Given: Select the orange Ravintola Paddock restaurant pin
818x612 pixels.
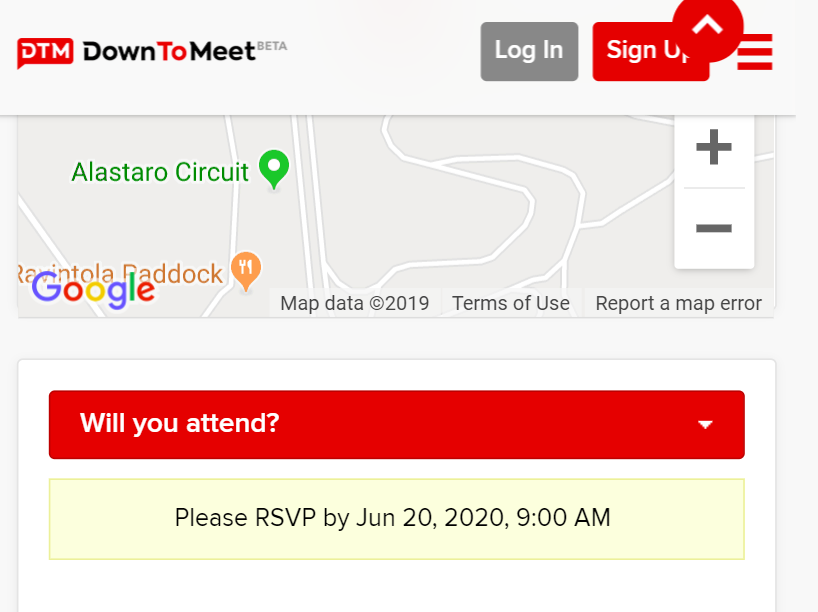Looking at the screenshot, I should [246, 271].
